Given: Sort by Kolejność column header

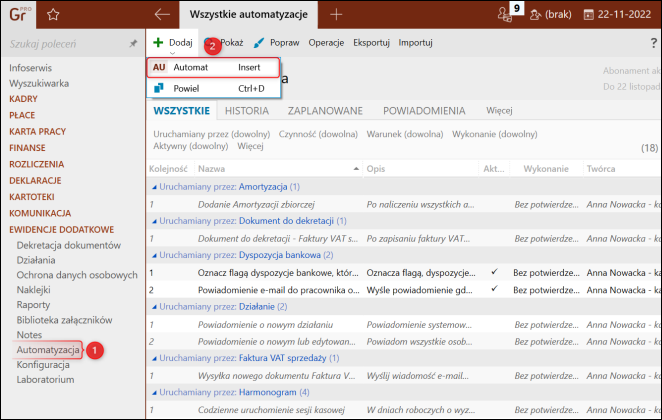Looking at the screenshot, I should pyautogui.click(x=168, y=169).
